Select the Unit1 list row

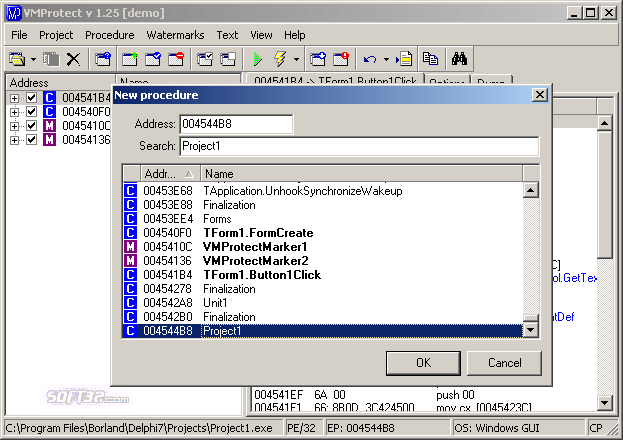pos(323,303)
